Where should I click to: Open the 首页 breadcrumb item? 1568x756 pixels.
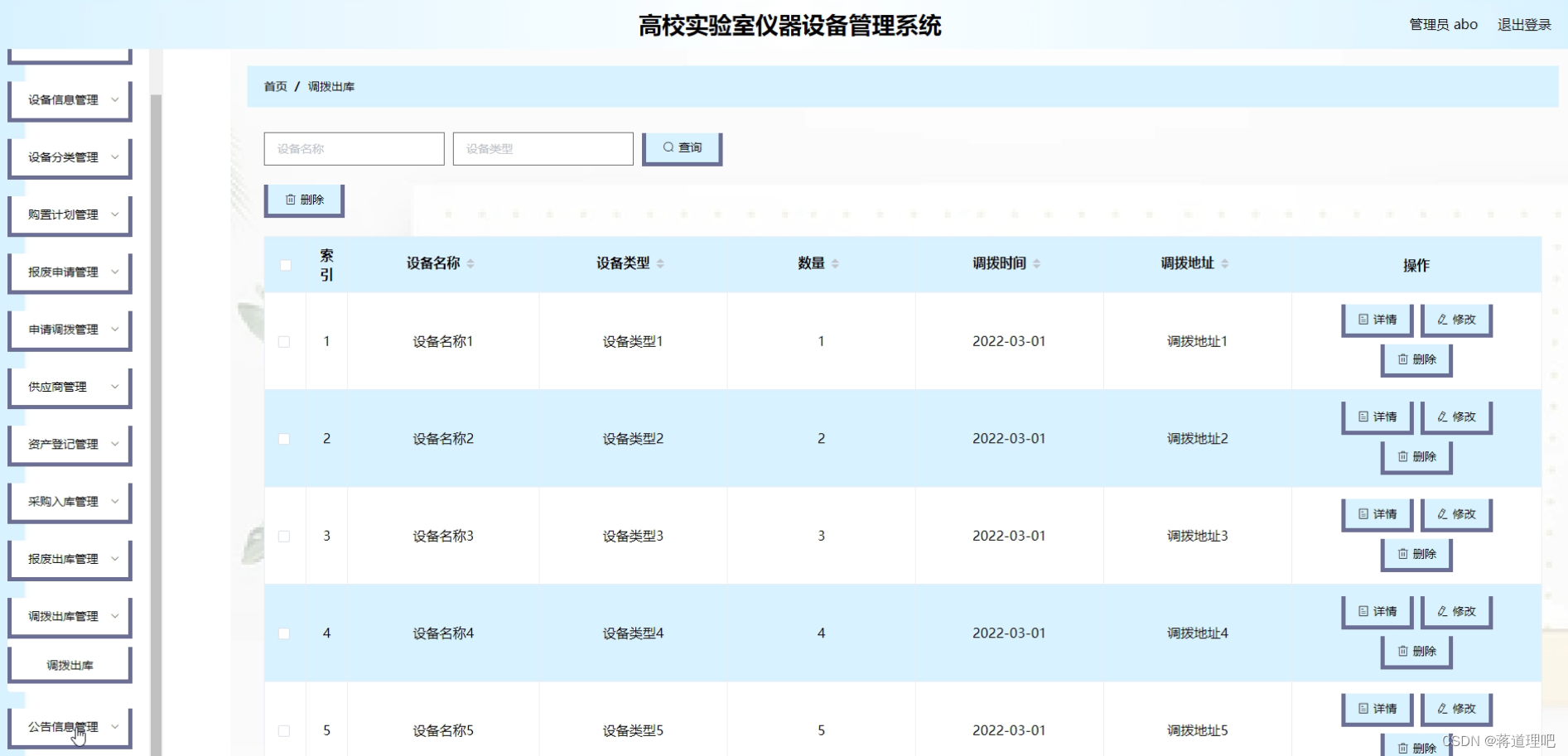274,86
